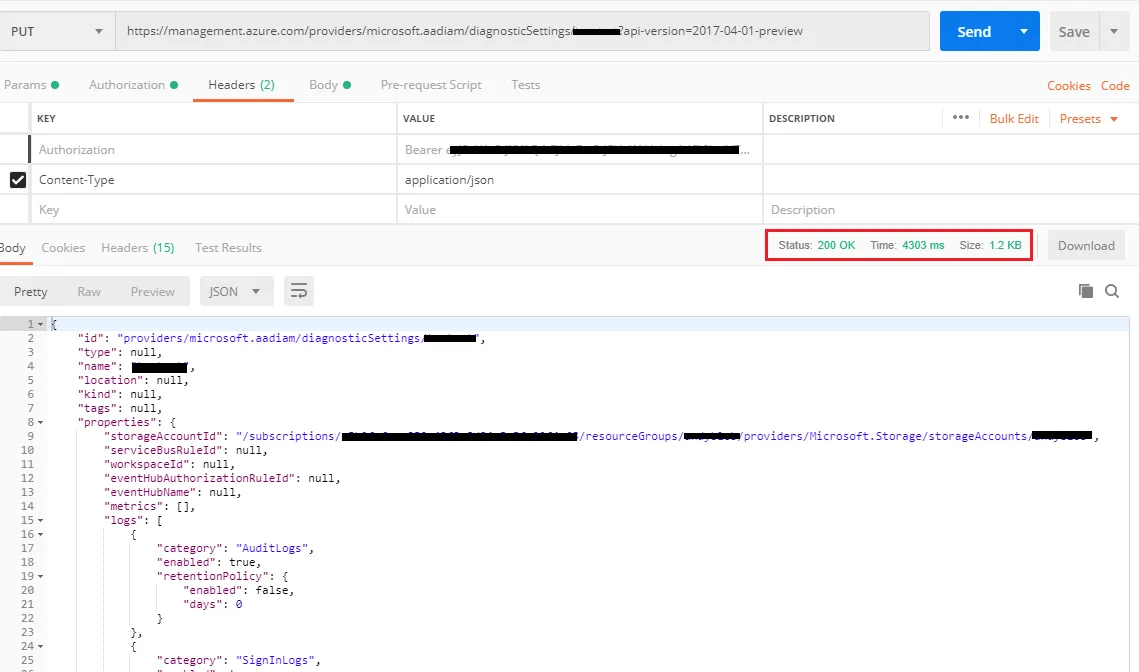This screenshot has height=672, width=1139.
Task: Toggle the line wrap icon
Action: click(299, 291)
